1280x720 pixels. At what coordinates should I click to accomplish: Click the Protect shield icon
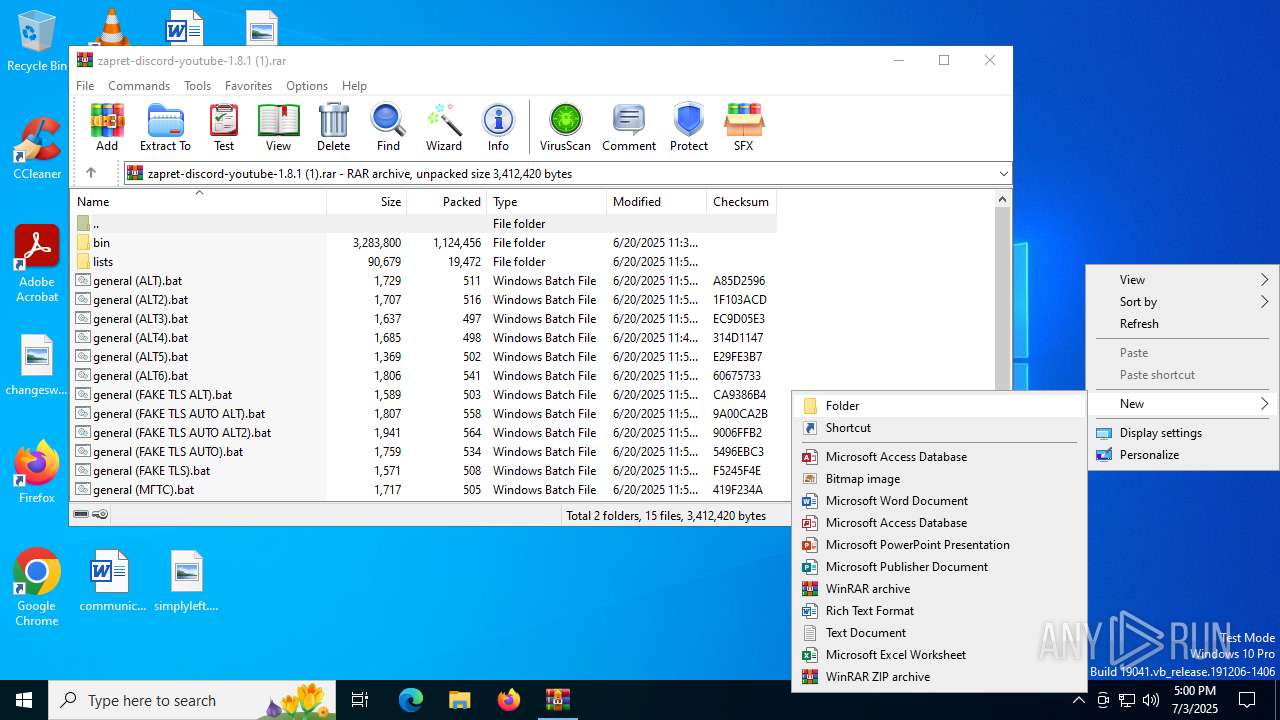(689, 127)
